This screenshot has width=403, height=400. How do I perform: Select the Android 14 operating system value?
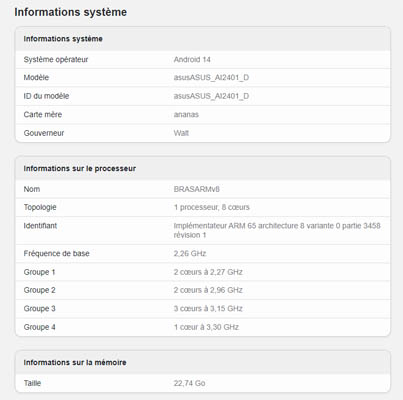[192, 60]
